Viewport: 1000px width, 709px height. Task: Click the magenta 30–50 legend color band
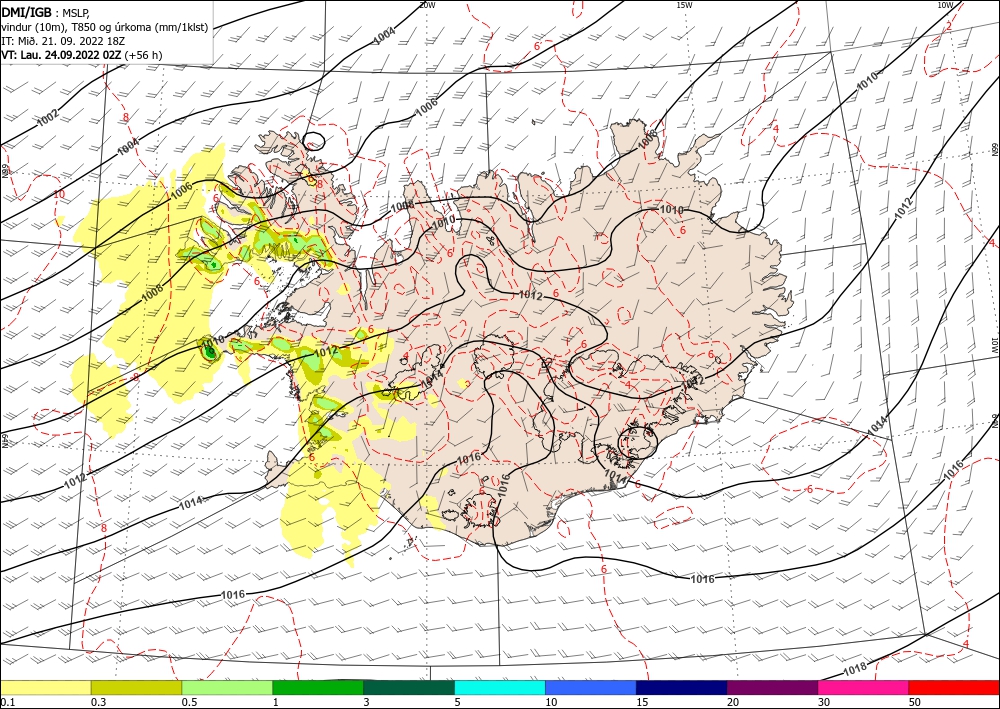(864, 687)
